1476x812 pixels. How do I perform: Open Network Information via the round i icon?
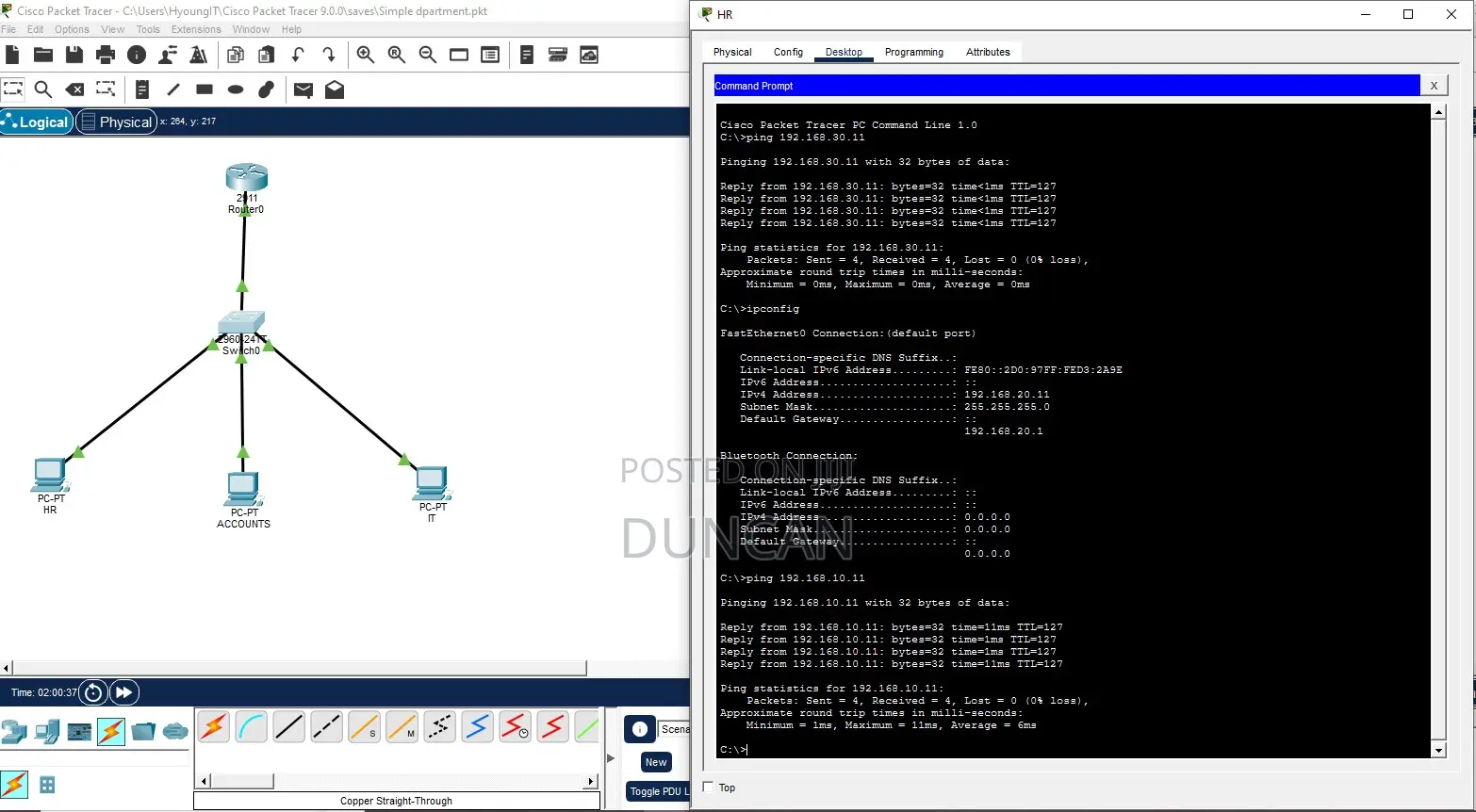pos(137,55)
